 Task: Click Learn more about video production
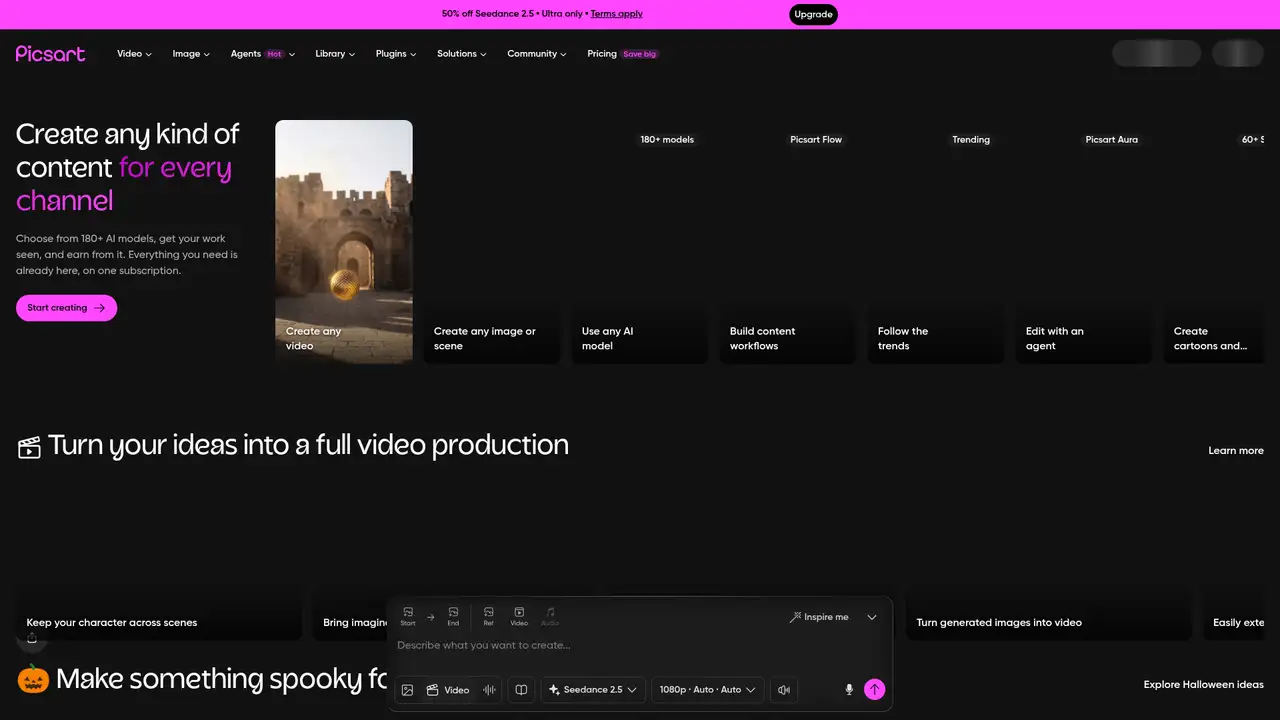coord(1236,451)
